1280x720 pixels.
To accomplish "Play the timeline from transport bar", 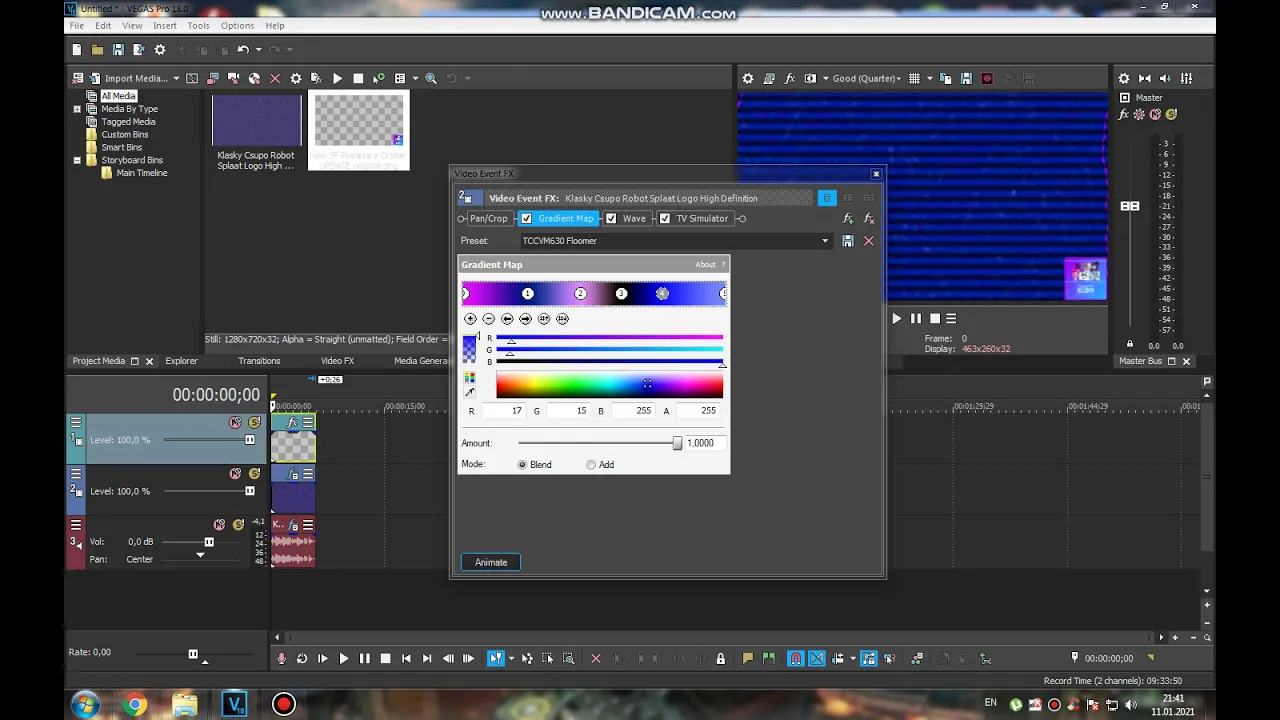I will click(343, 658).
